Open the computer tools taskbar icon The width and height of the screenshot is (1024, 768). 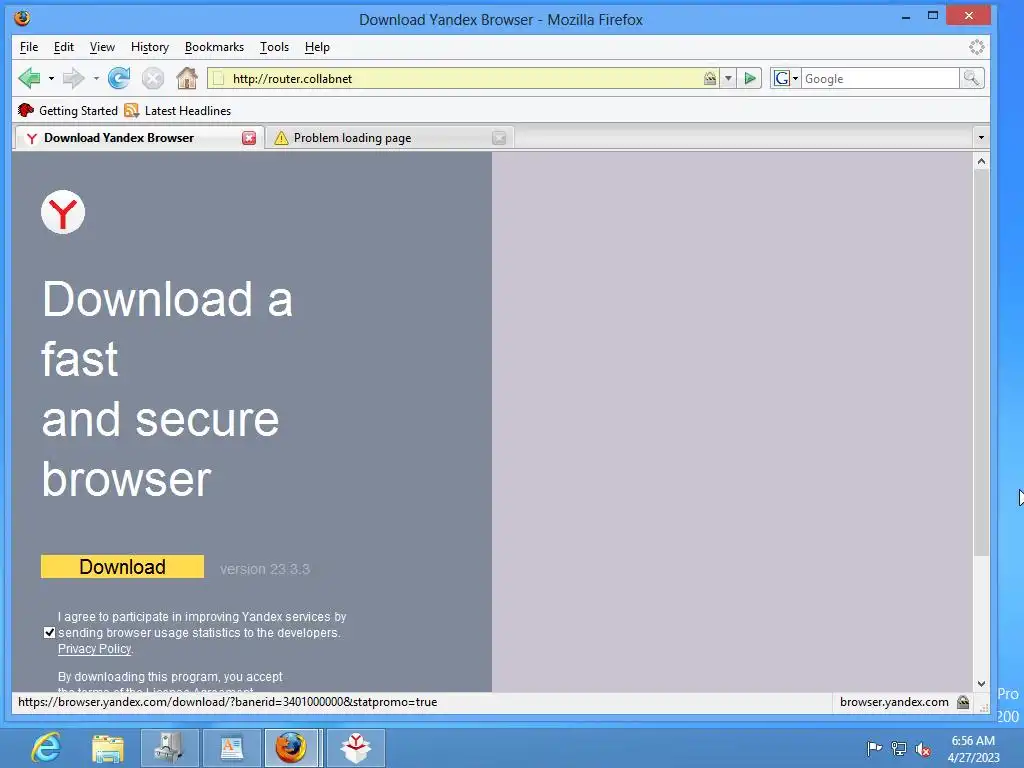click(x=168, y=748)
